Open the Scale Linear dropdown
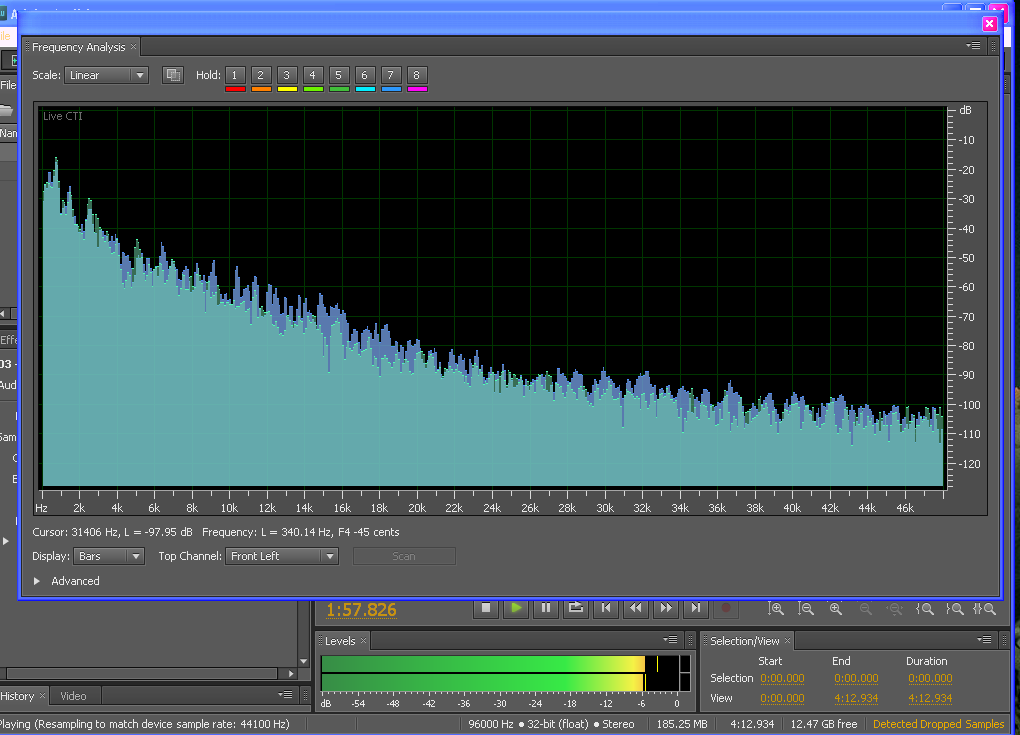The height and width of the screenshot is (735, 1020). click(x=106, y=75)
